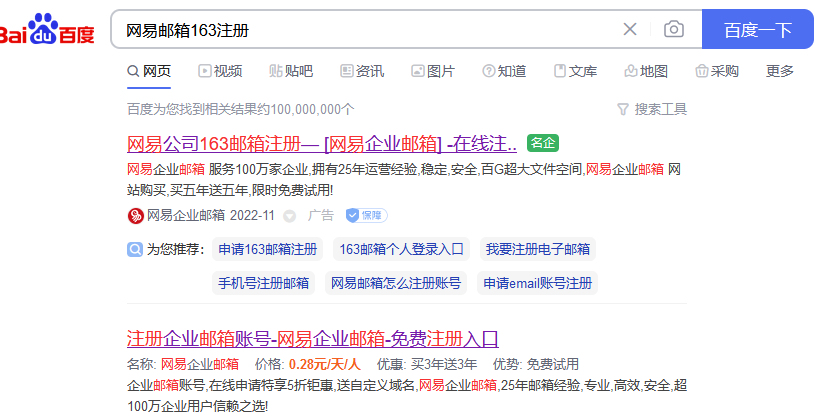Viewport: 840px width, 413px height.
Task: Select suggestion 申请163邮箱注册
Action: coord(267,249)
